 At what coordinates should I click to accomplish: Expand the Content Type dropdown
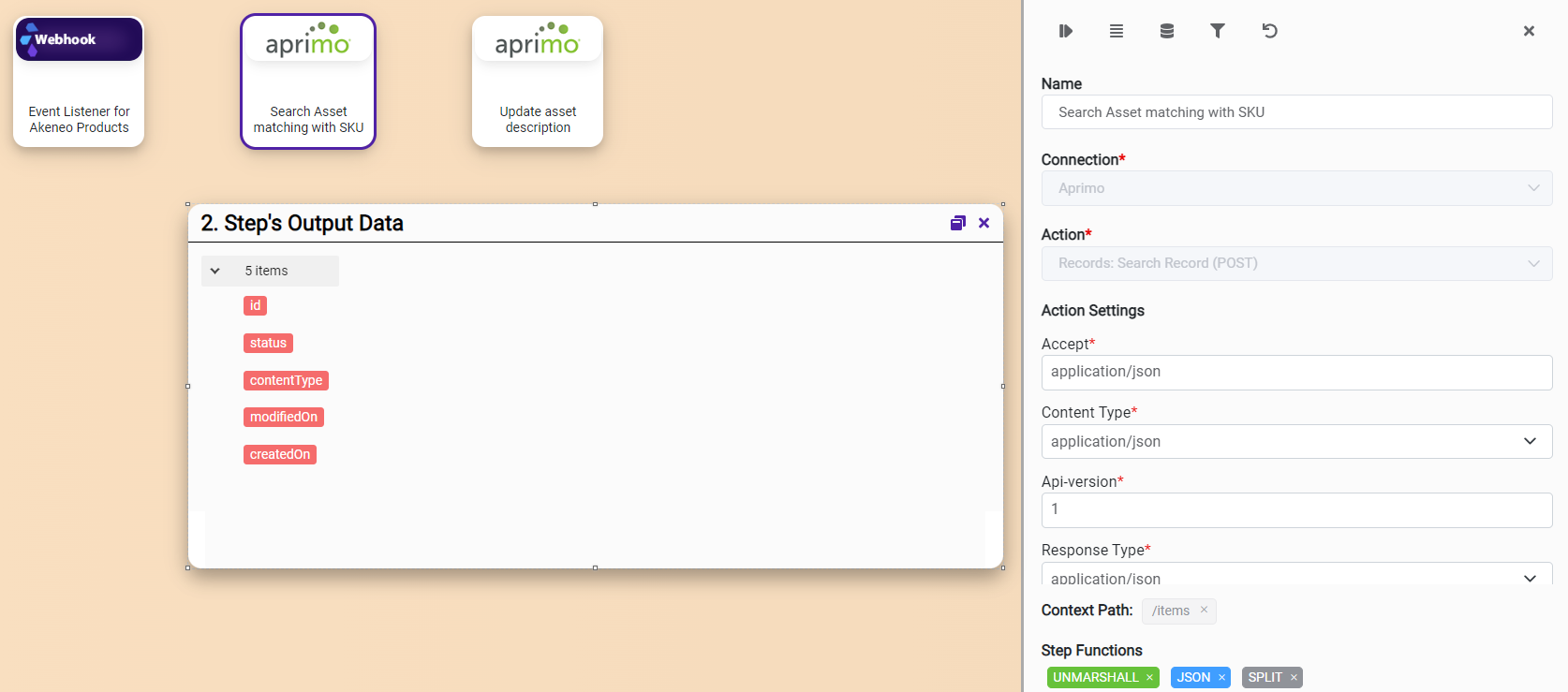click(x=1296, y=441)
